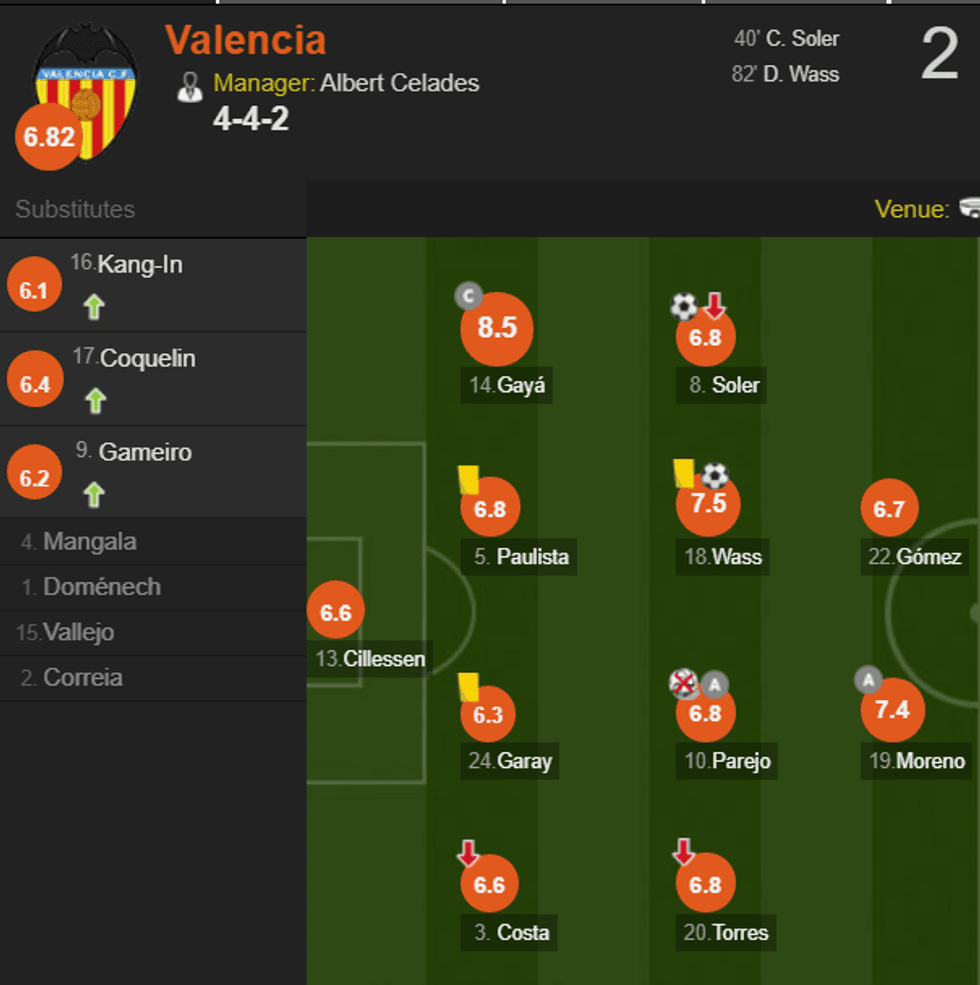Click the goal ball icon above Soler

pyautogui.click(x=684, y=306)
